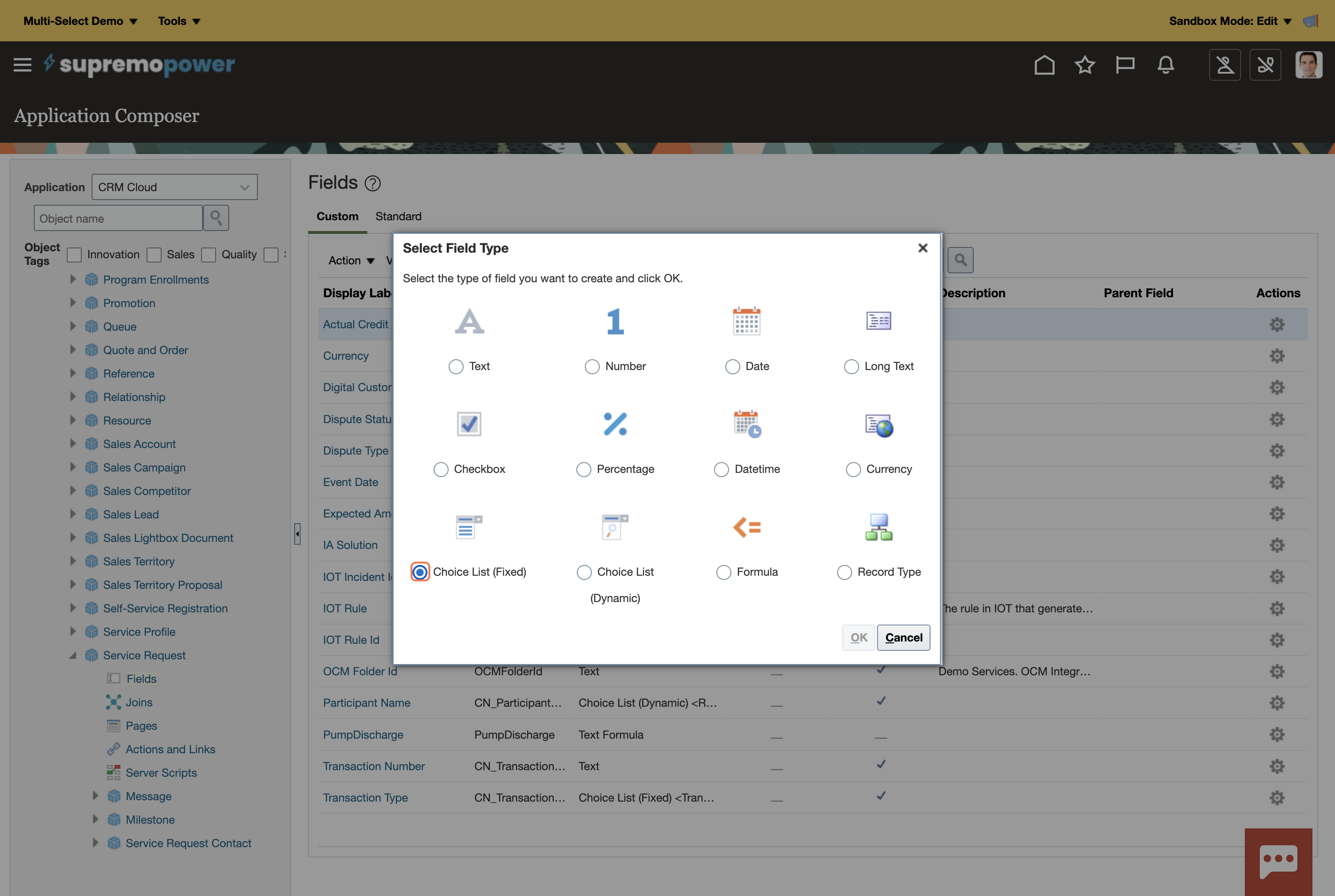This screenshot has height=896, width=1335.
Task: Open Server Scripts for Service Request
Action: (161, 772)
